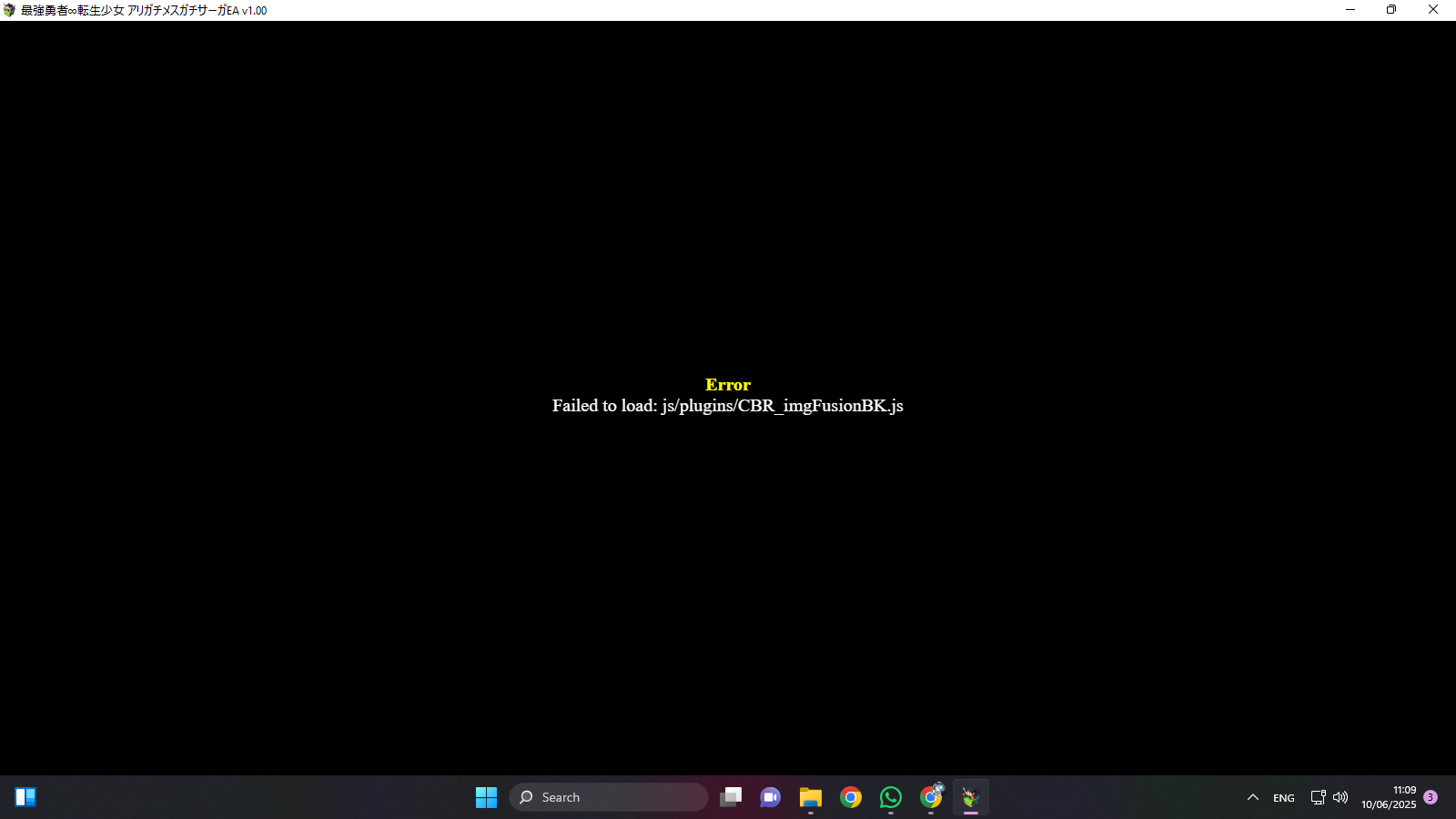Open the clock and calendar flyout

pos(1389,797)
